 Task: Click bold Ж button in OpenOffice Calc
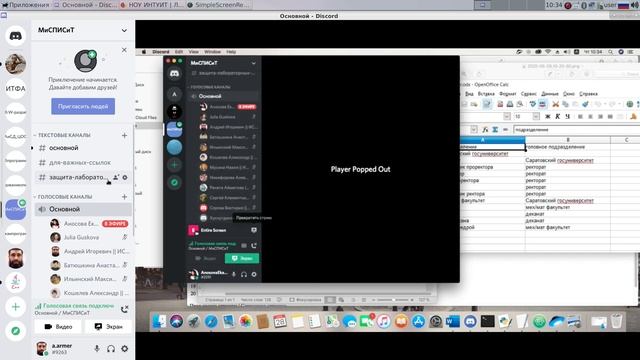[548, 116]
